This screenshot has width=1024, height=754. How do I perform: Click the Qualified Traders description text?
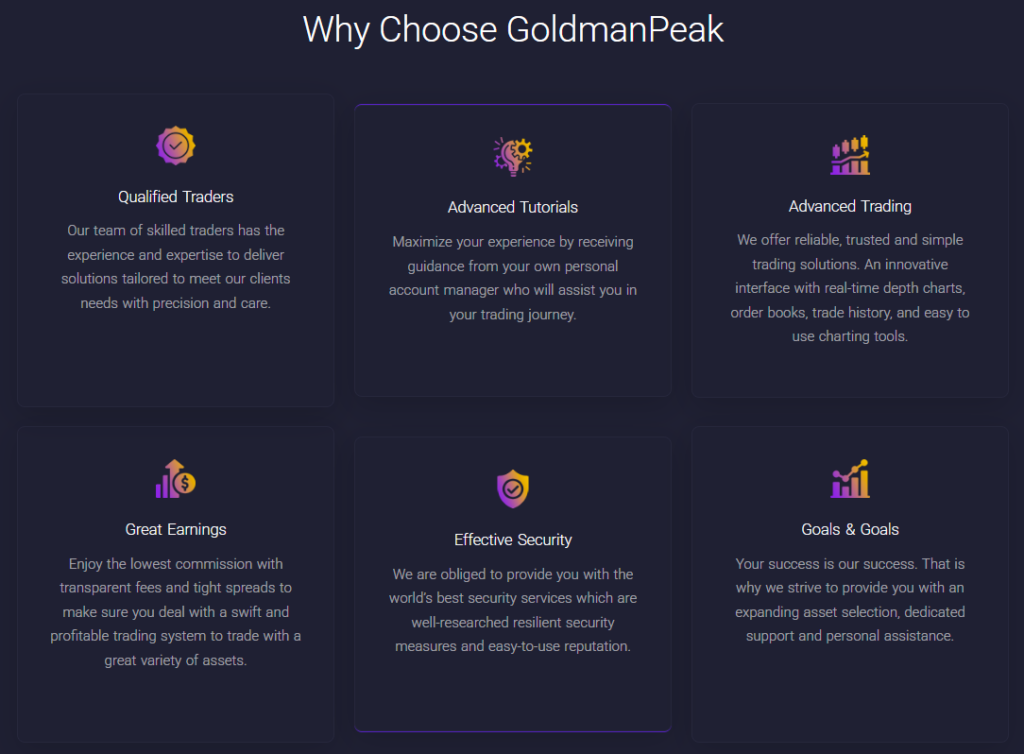pos(176,266)
